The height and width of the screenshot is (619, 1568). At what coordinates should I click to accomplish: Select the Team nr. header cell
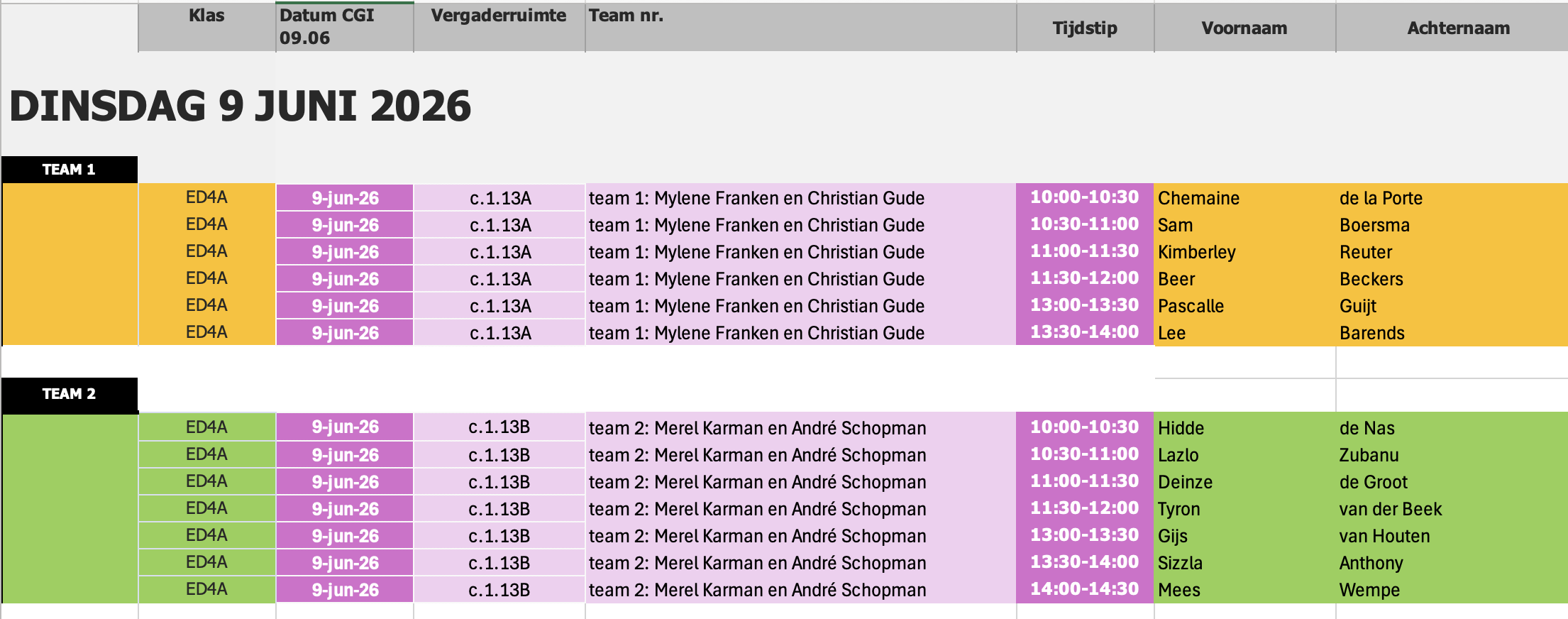pos(800,26)
